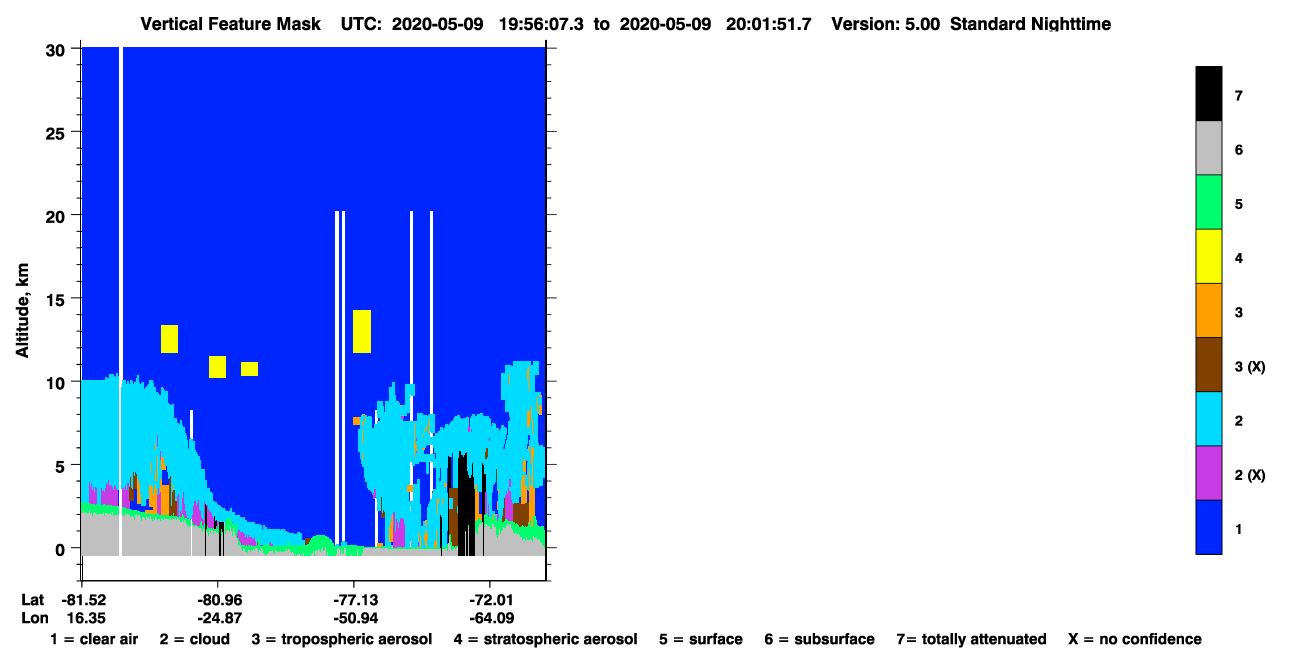Click the longitude value -50.94
The image size is (1300, 667).
click(x=354, y=618)
